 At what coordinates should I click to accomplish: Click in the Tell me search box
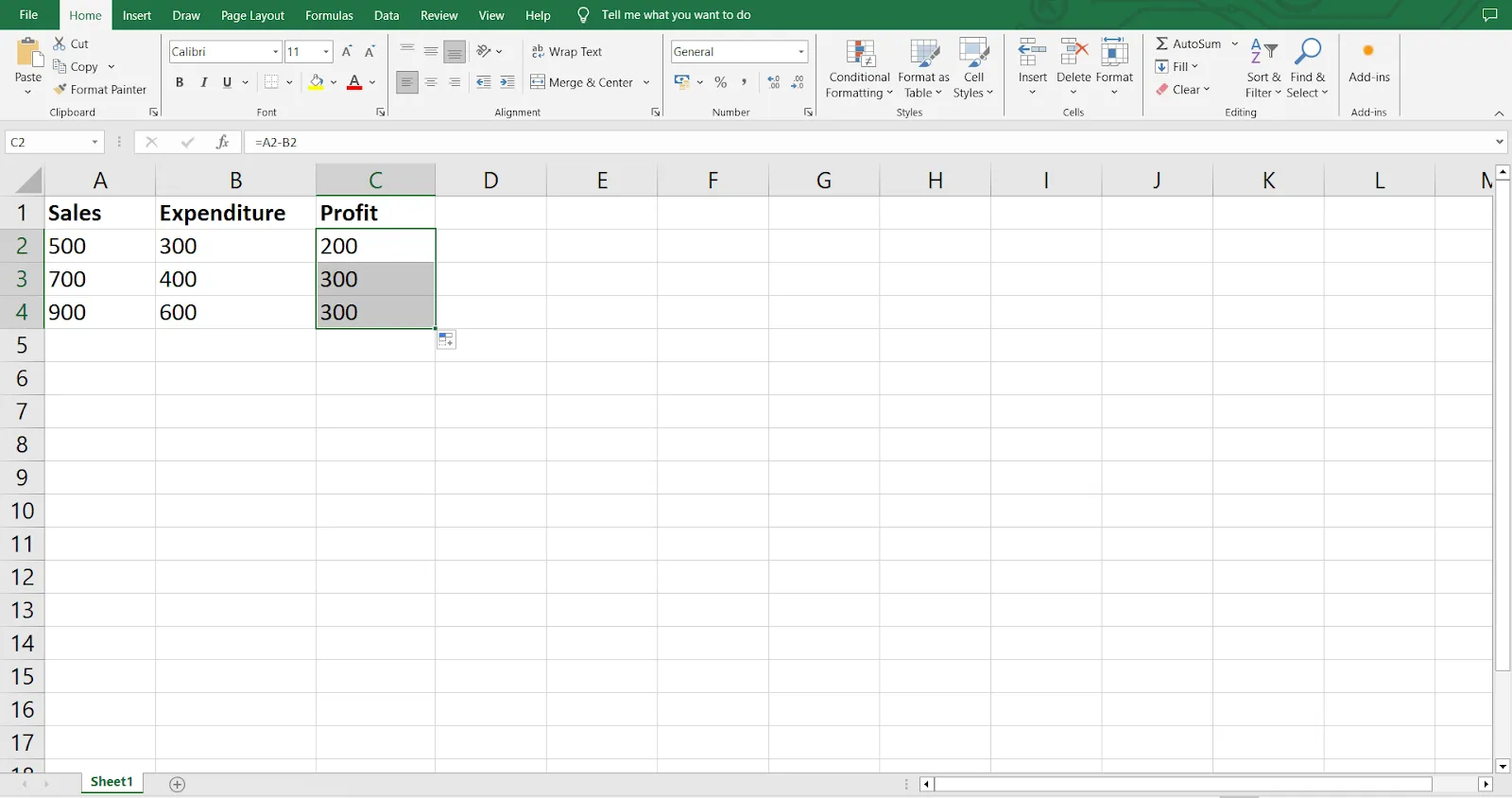(676, 15)
